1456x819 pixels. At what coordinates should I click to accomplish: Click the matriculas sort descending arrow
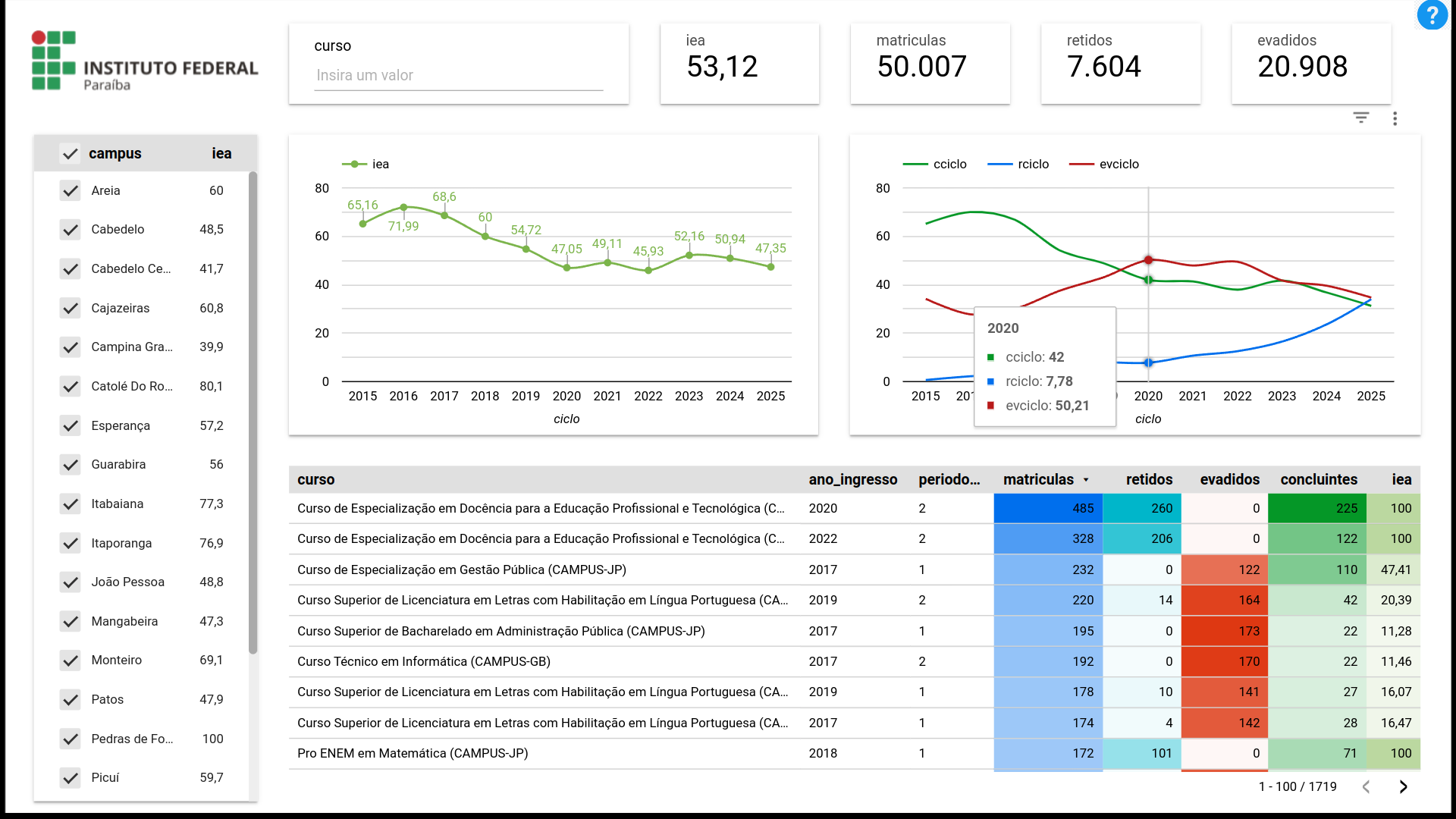point(1086,480)
